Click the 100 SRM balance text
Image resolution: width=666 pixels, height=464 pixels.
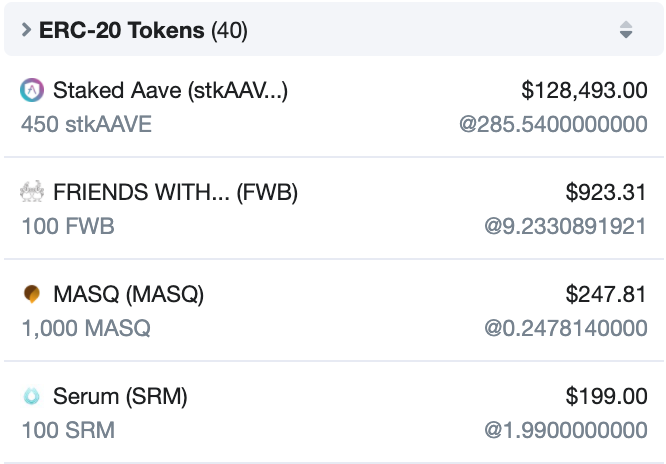tap(68, 430)
